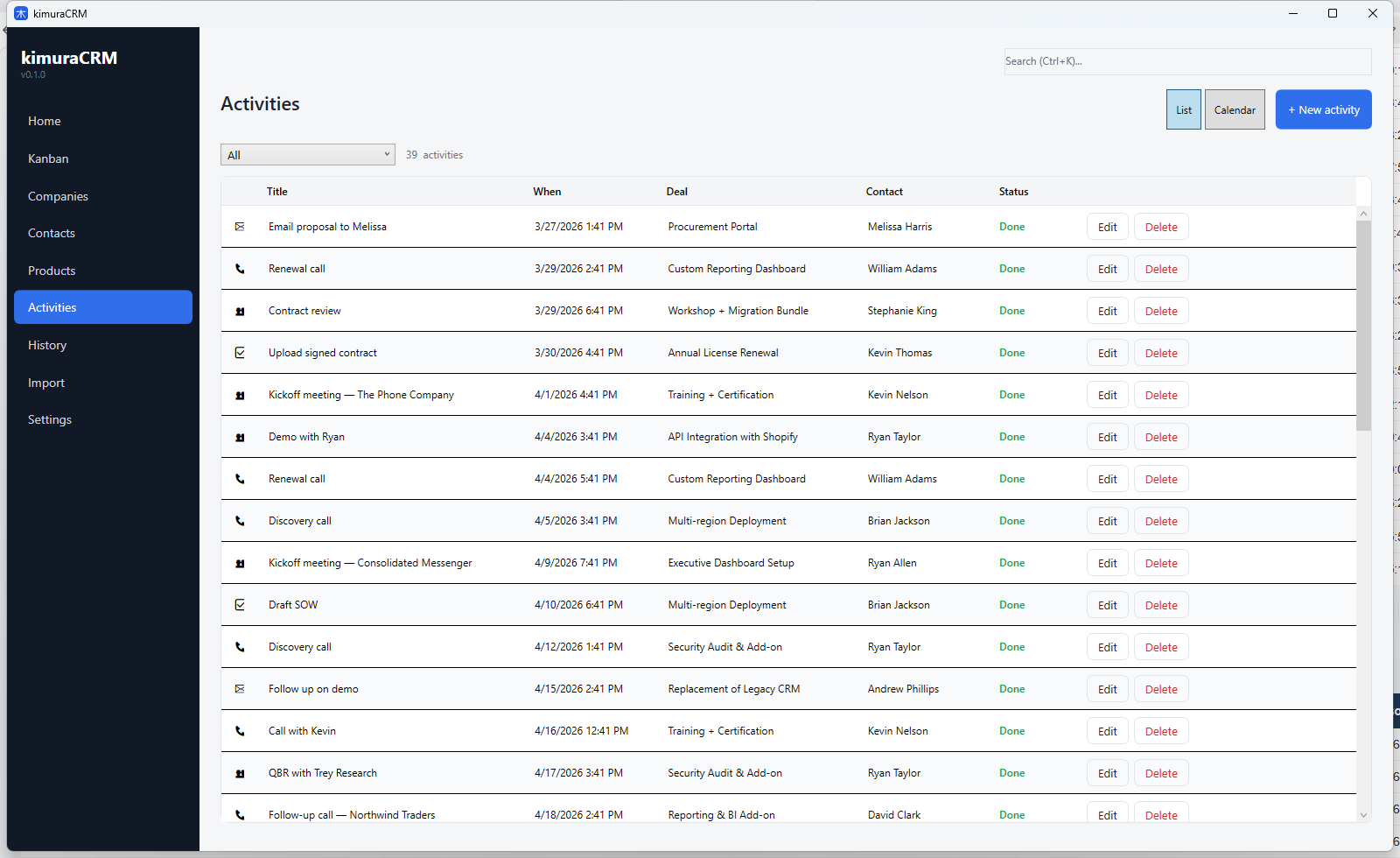The height and width of the screenshot is (858, 1400).
Task: Edit the Discovery call for Security Audit
Action: tap(1107, 647)
